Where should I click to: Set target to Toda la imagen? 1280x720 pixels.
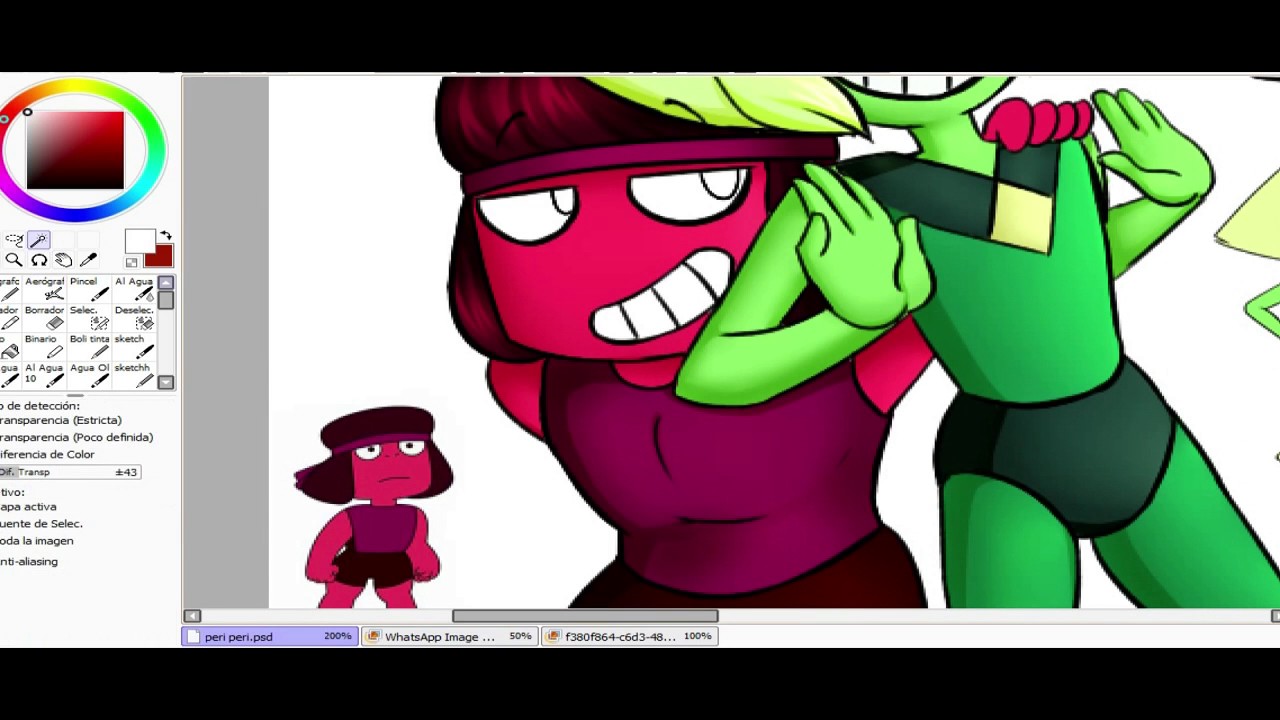(37, 541)
